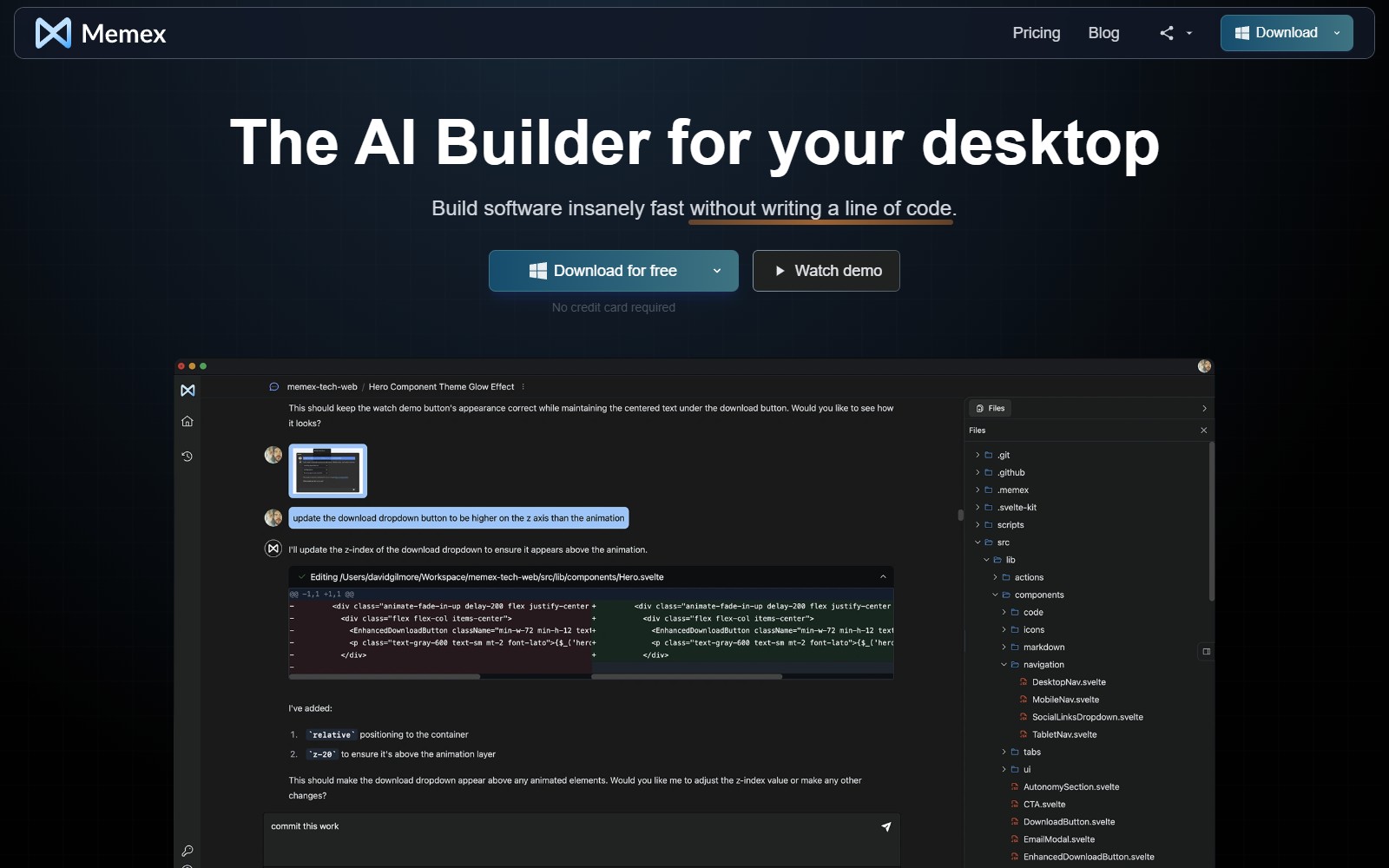This screenshot has height=868, width=1389.
Task: Click right diff pane horizontal scrollbar
Action: click(687, 676)
